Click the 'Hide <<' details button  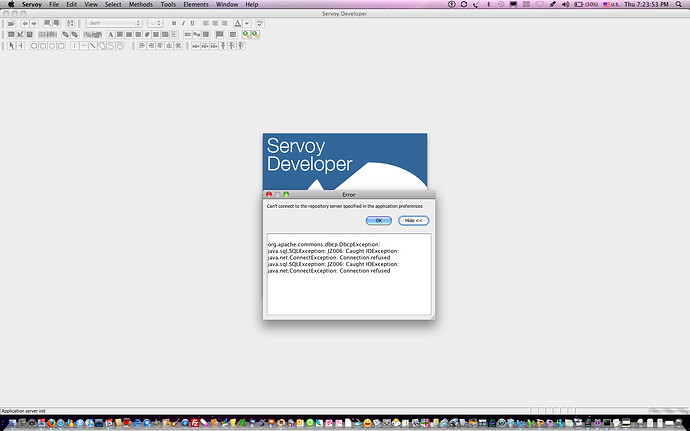tap(413, 221)
